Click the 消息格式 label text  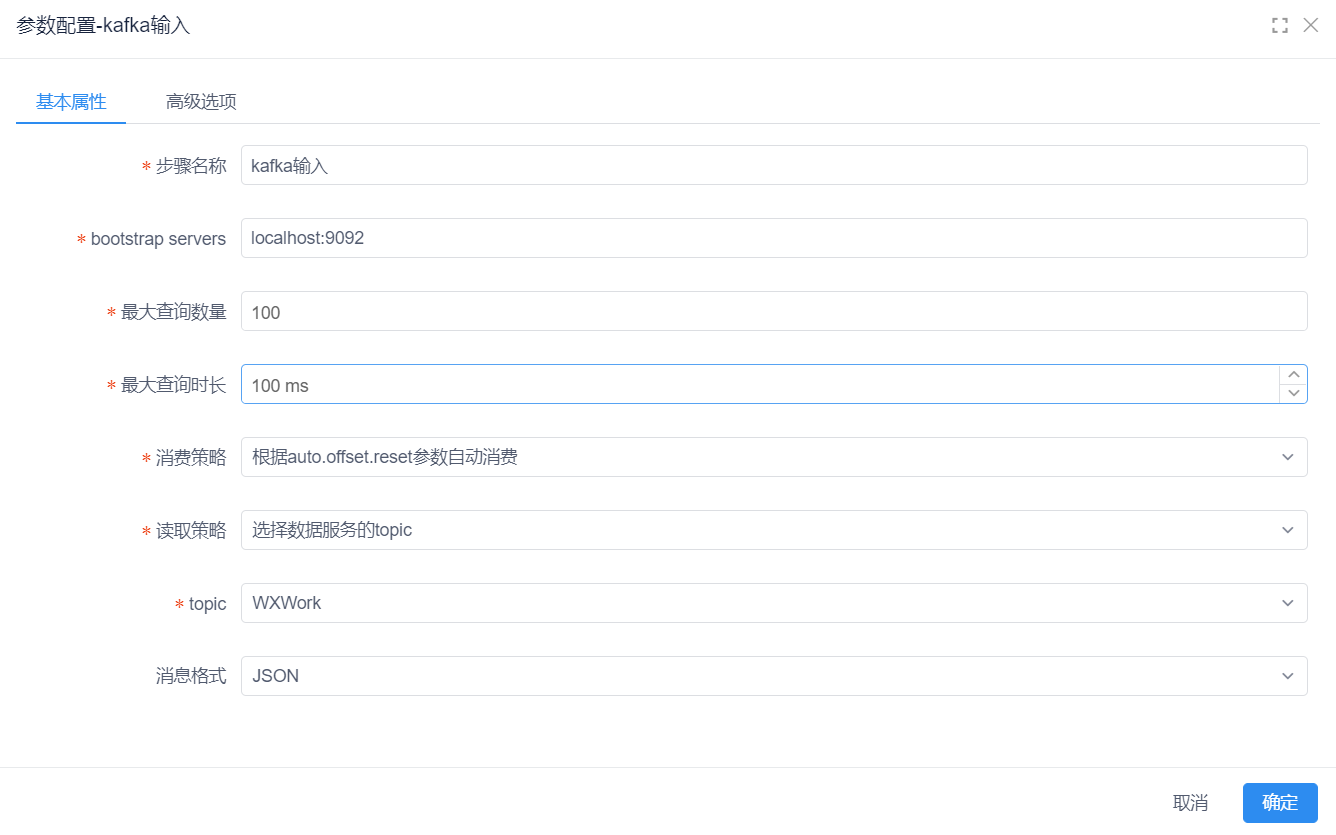click(x=191, y=677)
